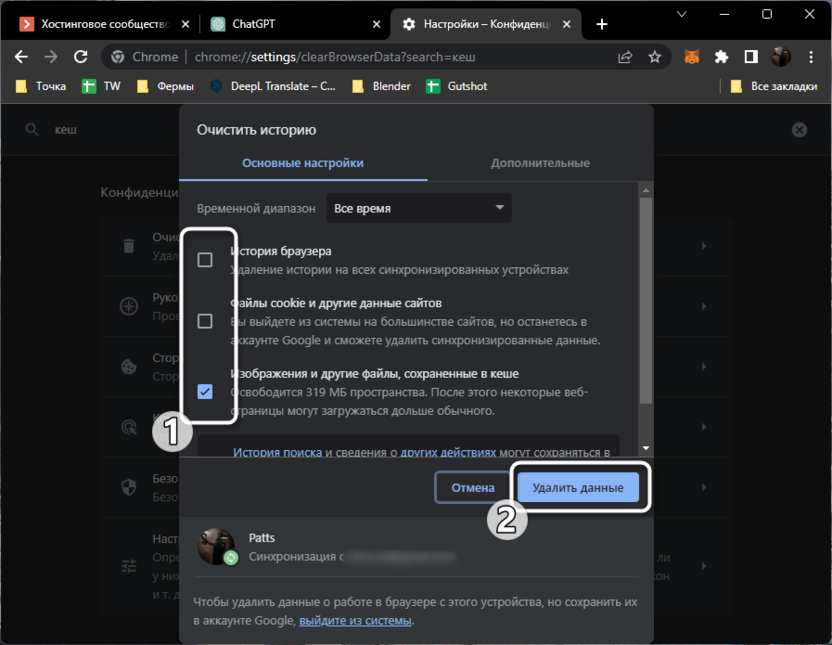Open the других действиях link
The image size is (832, 645).
[448, 452]
